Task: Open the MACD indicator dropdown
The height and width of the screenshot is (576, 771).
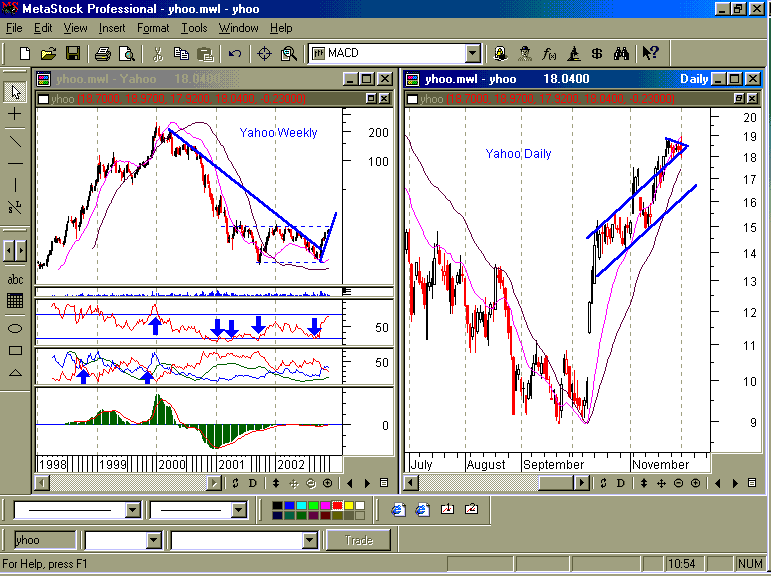Action: [473, 53]
